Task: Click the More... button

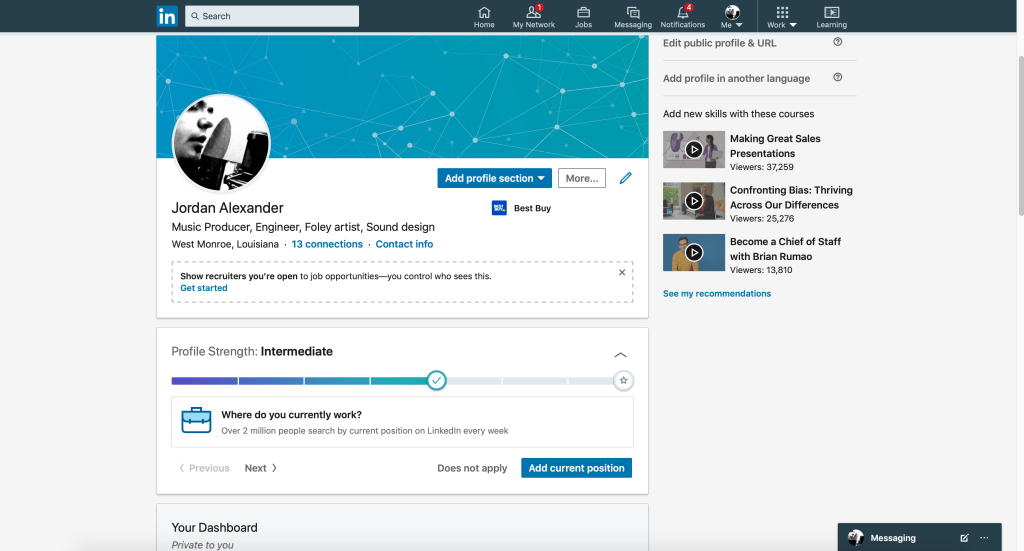Action: pos(581,178)
